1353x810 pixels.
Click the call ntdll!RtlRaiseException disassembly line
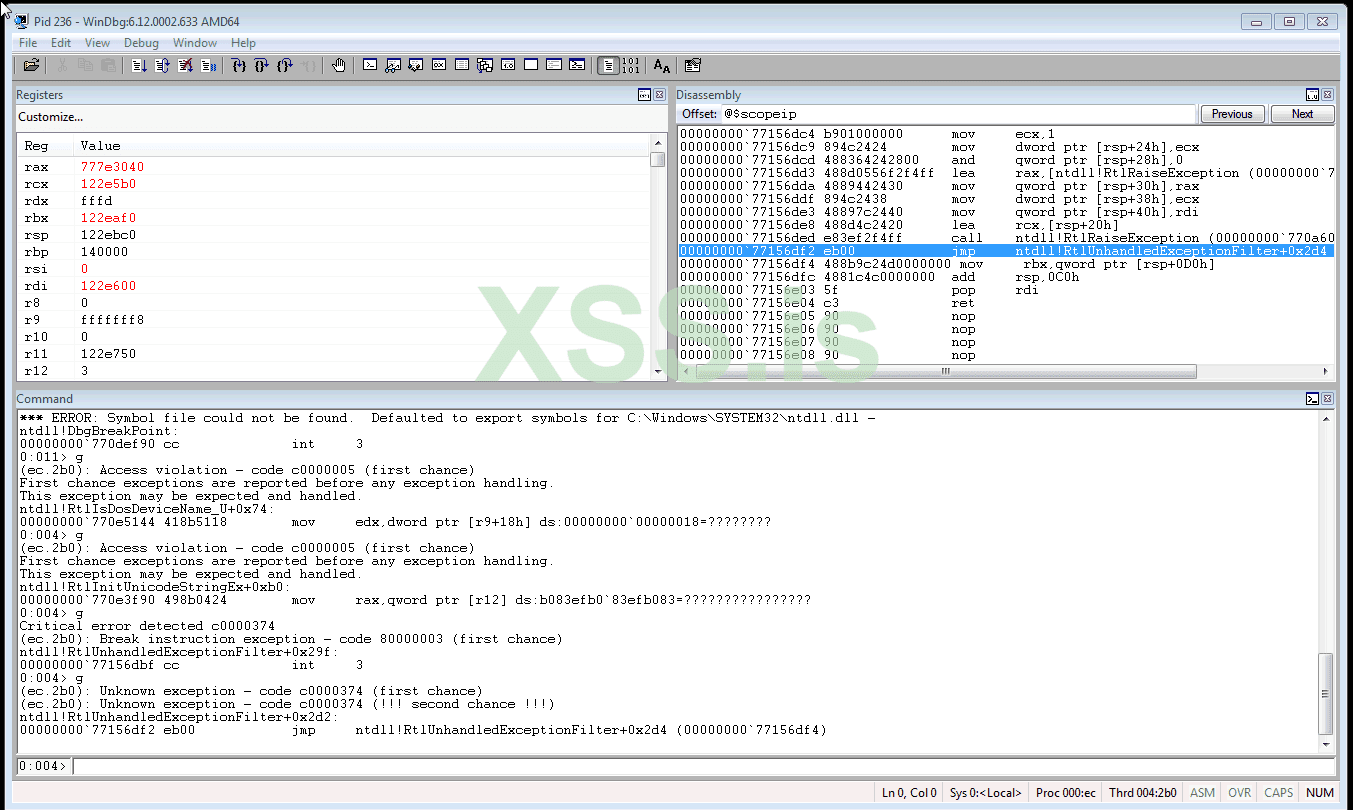tap(1005, 238)
